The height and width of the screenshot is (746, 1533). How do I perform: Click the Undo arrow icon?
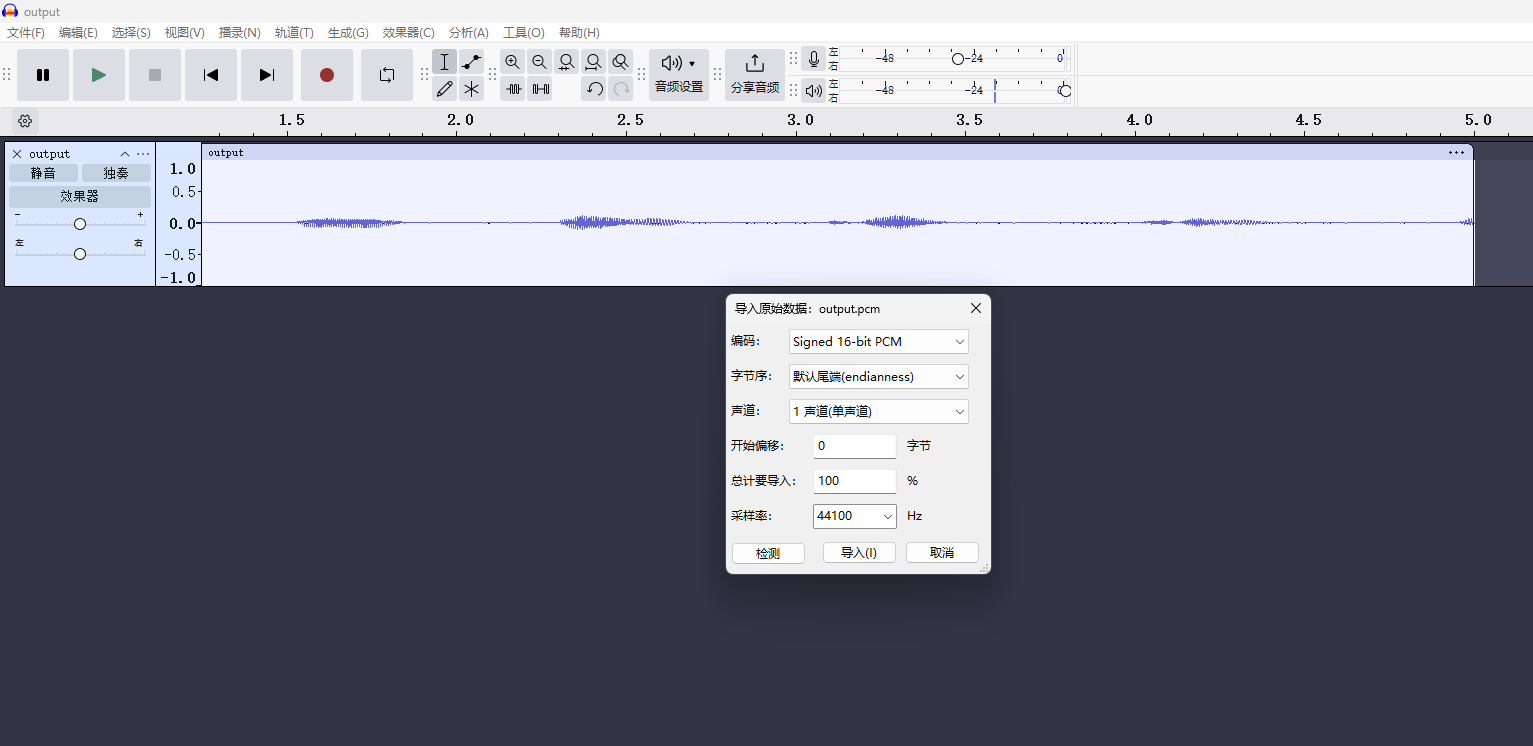click(594, 88)
